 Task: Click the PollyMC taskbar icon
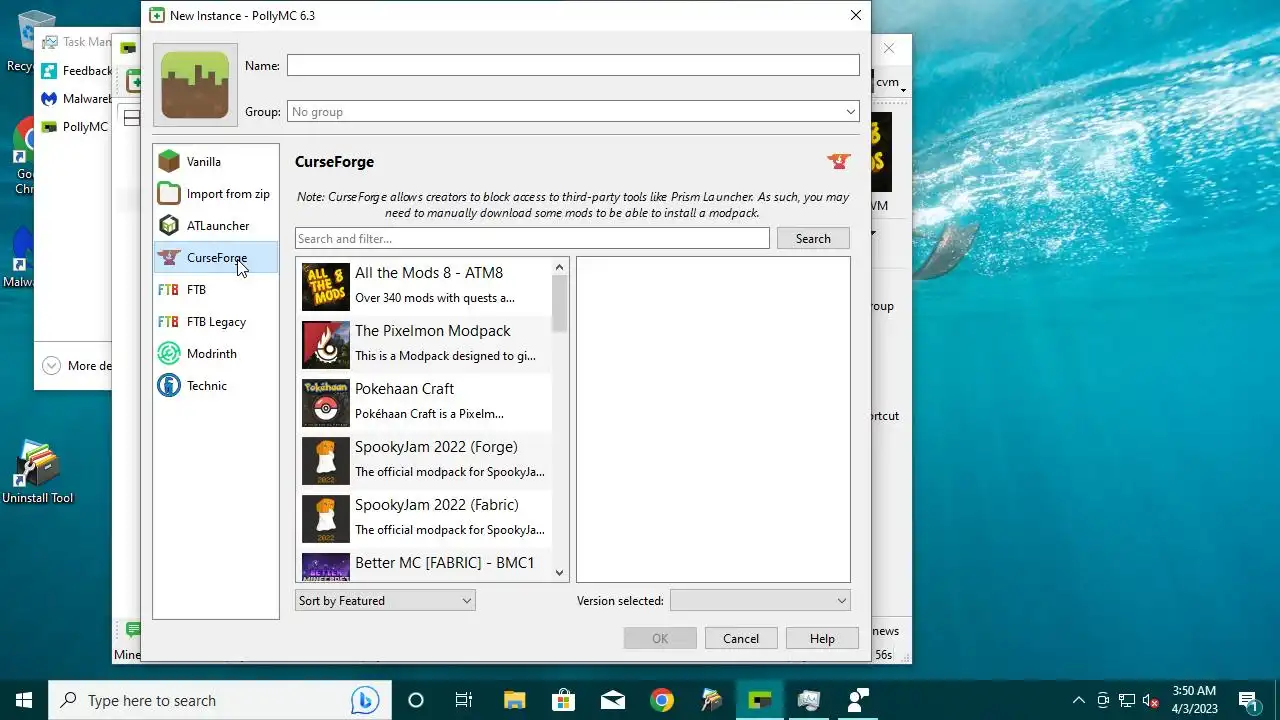click(x=759, y=700)
